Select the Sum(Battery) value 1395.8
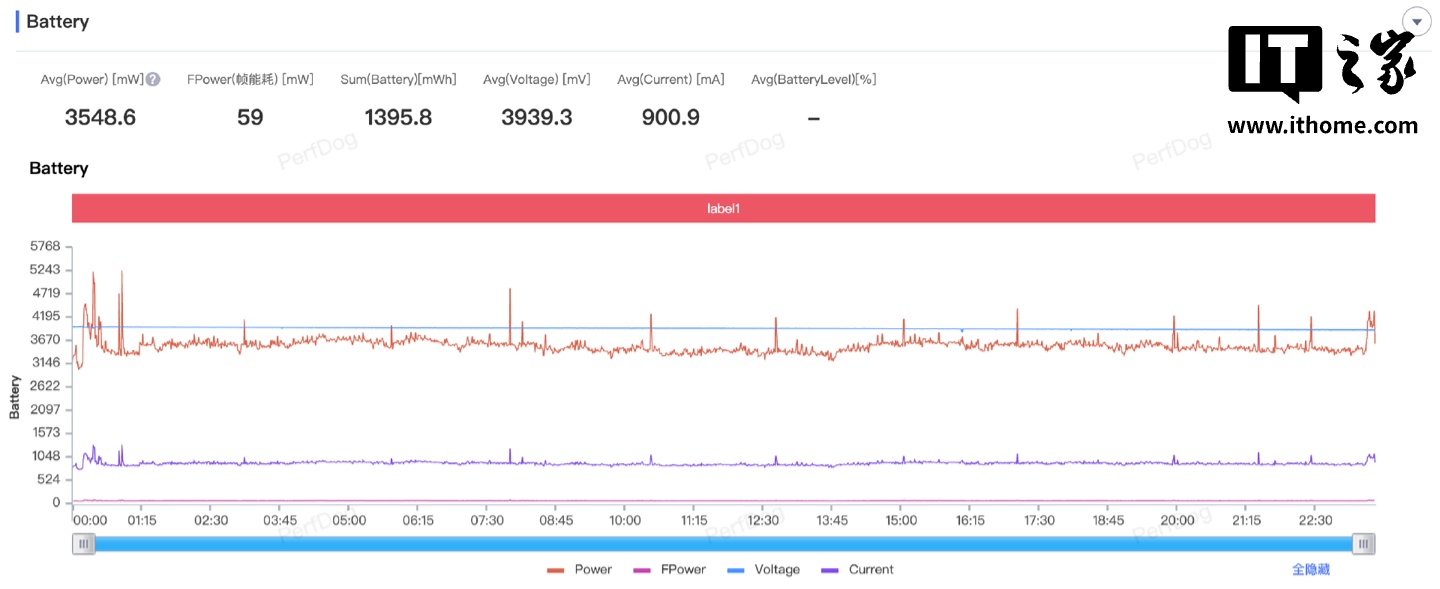This screenshot has height=589, width=1440. (x=398, y=117)
